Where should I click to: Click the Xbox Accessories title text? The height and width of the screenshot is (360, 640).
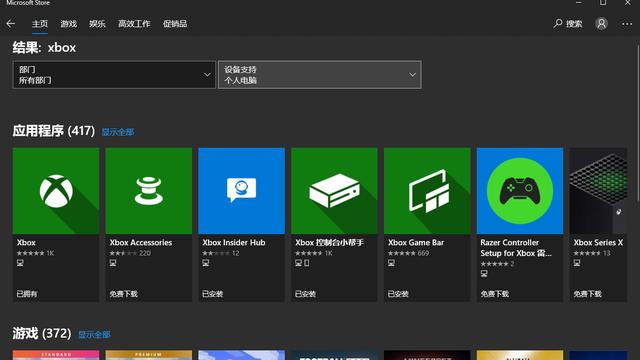pos(141,242)
